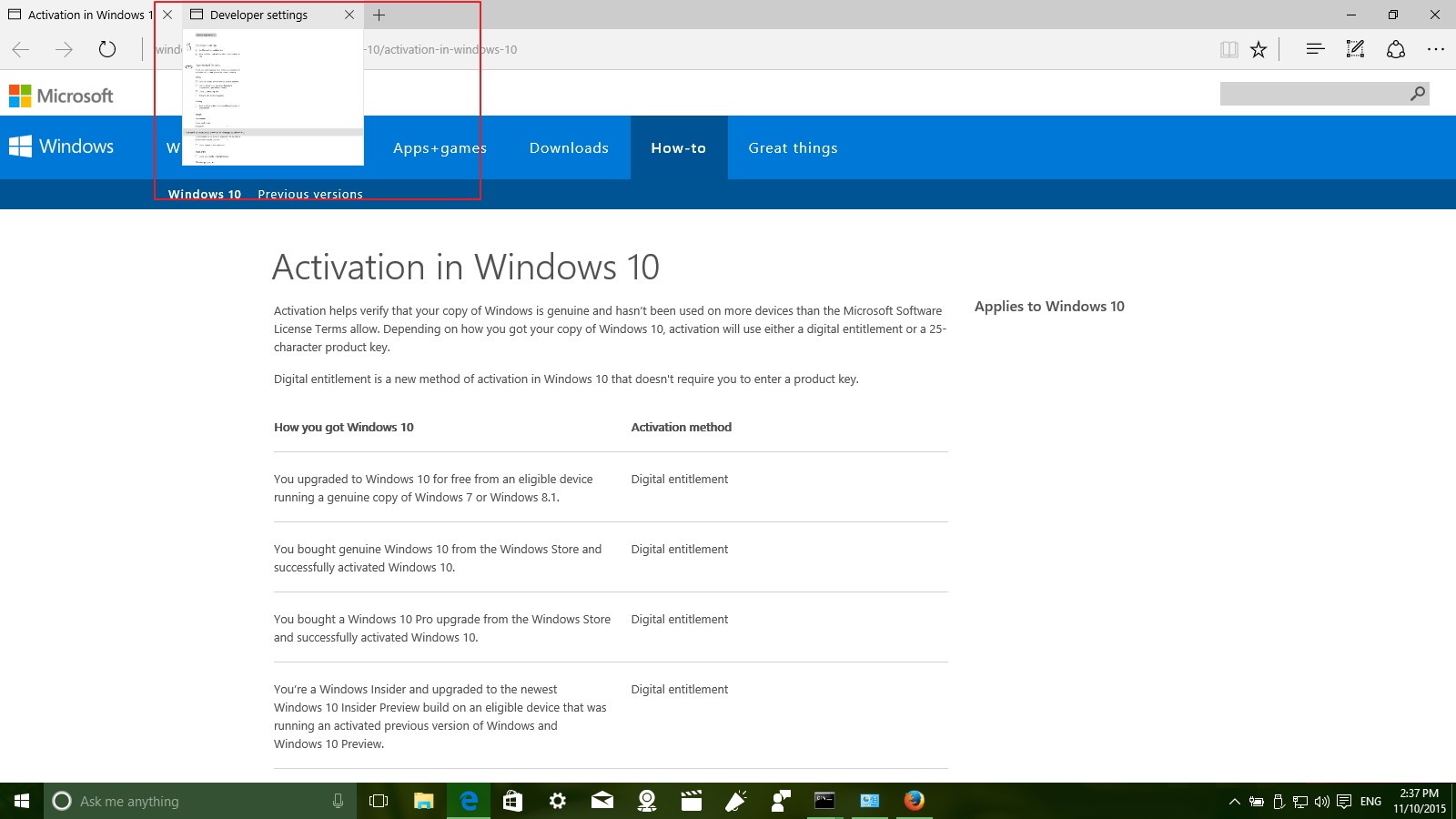The width and height of the screenshot is (1456, 819).
Task: Click the Cortana microphone icon
Action: tap(338, 801)
